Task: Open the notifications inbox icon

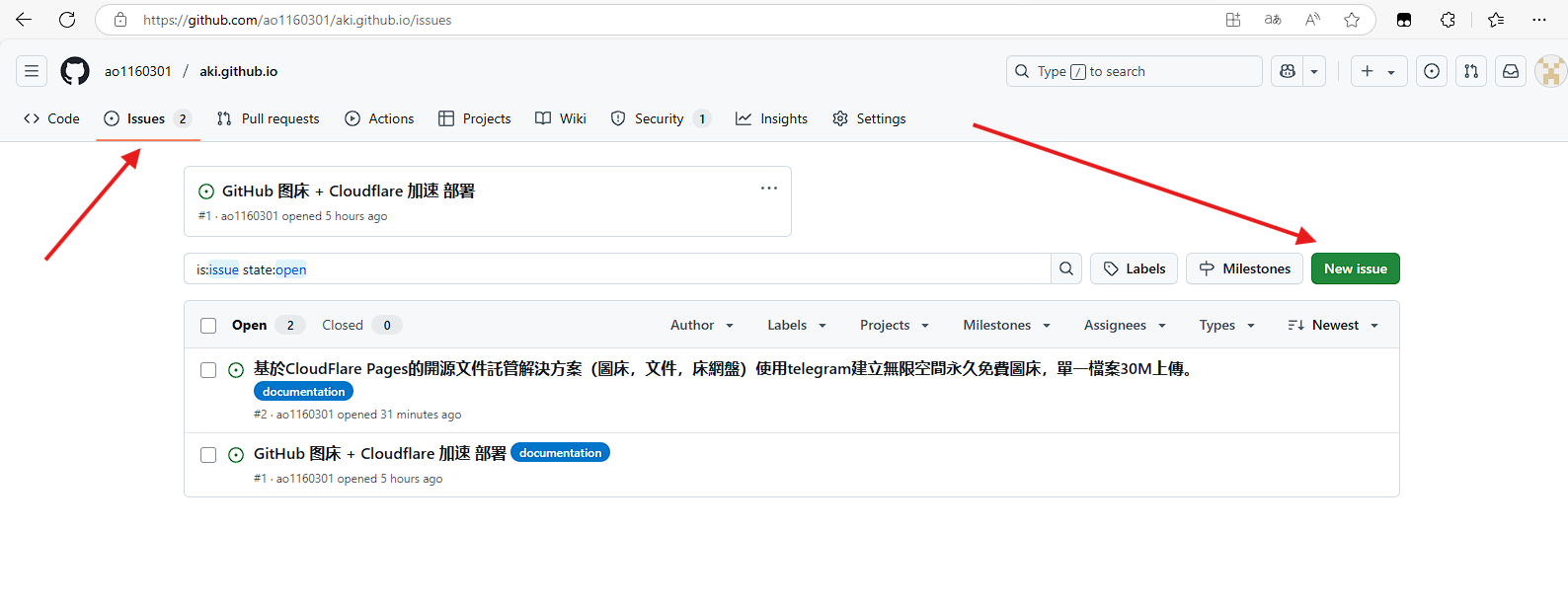Action: coord(1511,71)
